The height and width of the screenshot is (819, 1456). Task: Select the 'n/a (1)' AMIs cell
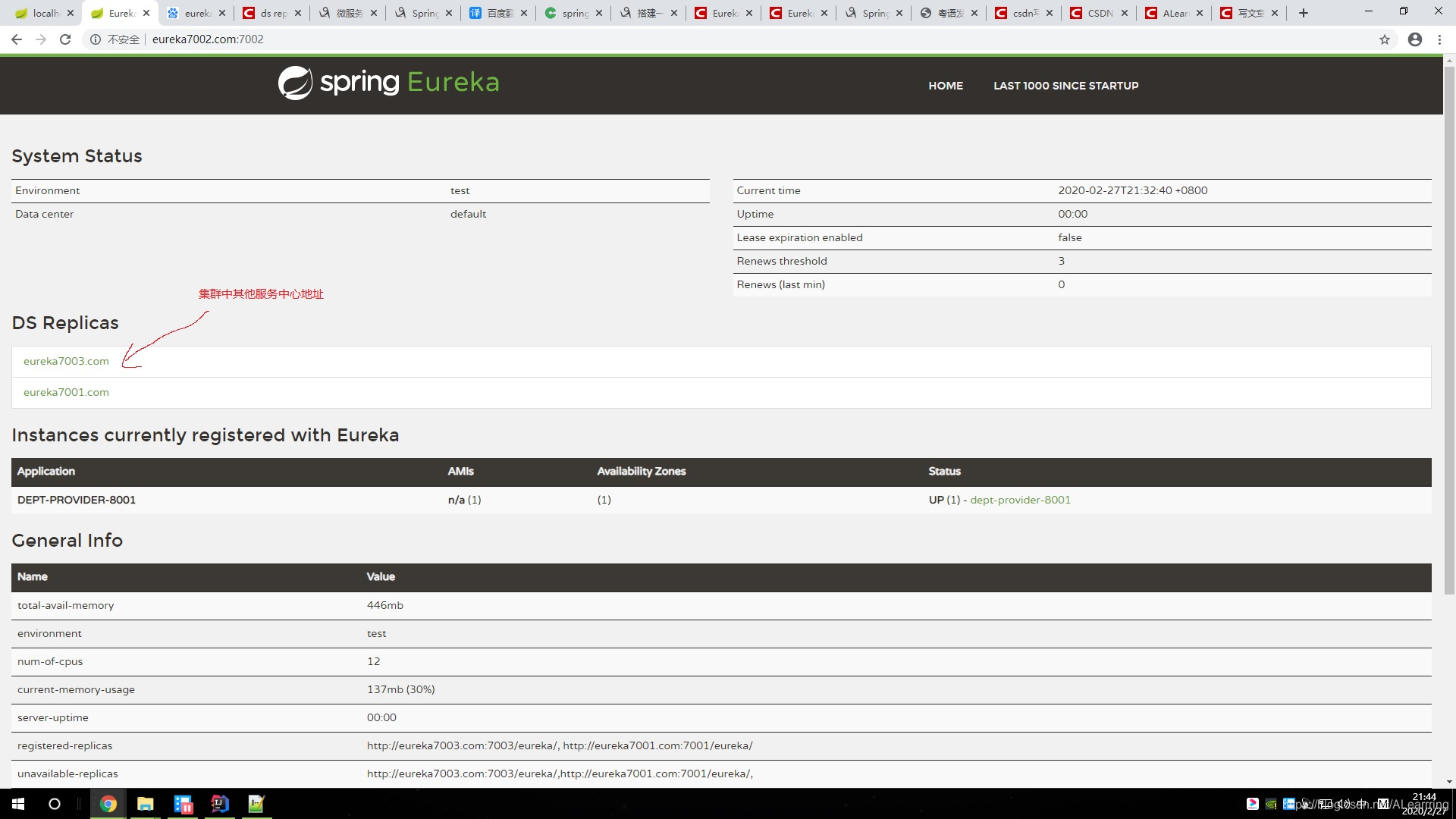(464, 500)
